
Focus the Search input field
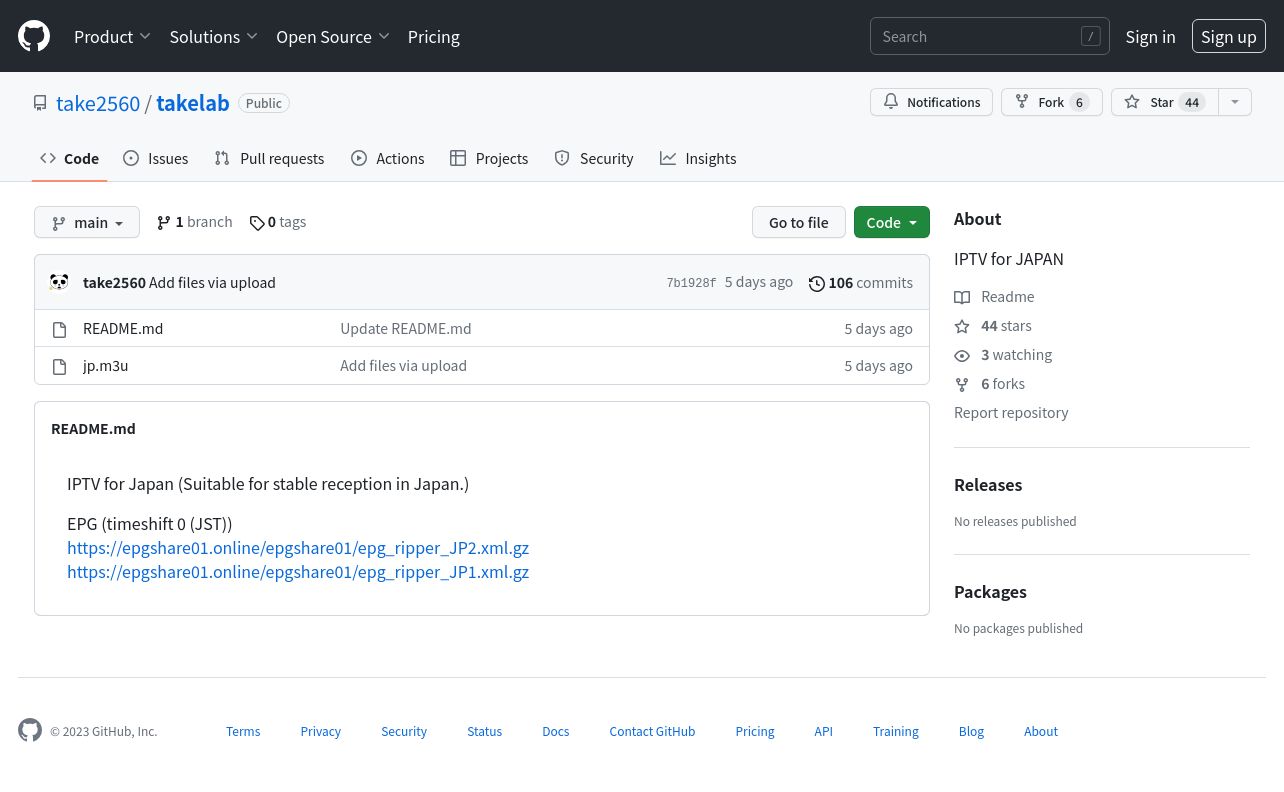pyautogui.click(x=990, y=37)
